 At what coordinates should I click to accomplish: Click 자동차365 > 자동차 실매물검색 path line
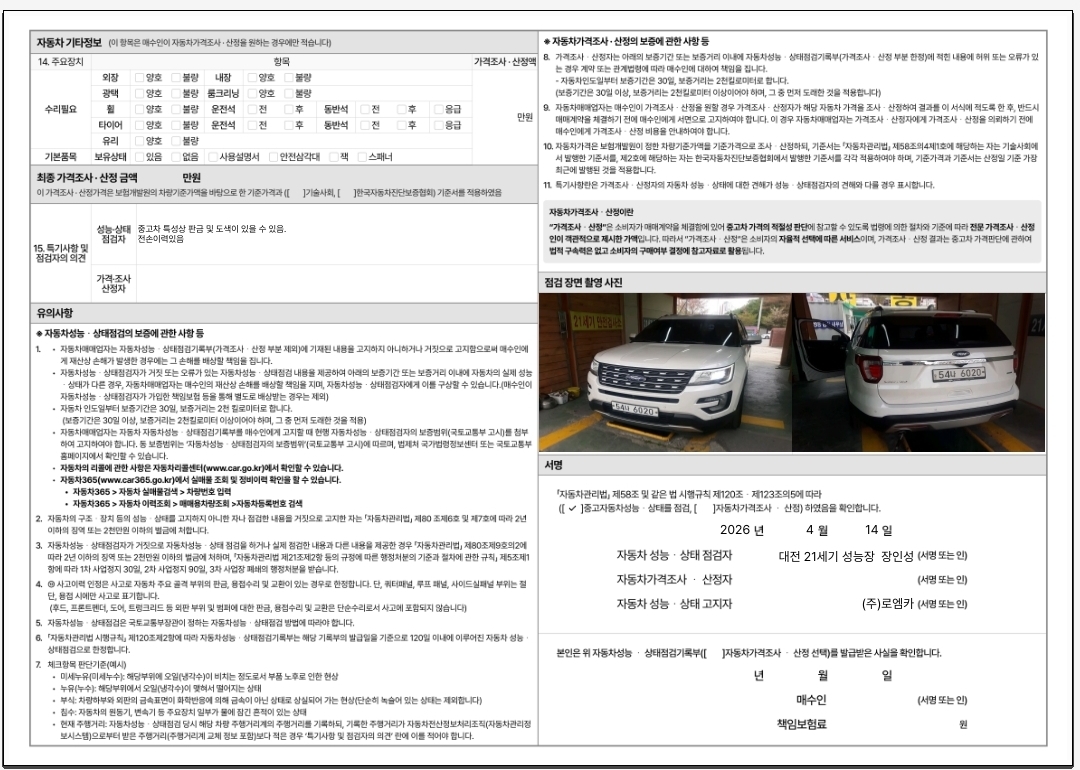click(152, 492)
